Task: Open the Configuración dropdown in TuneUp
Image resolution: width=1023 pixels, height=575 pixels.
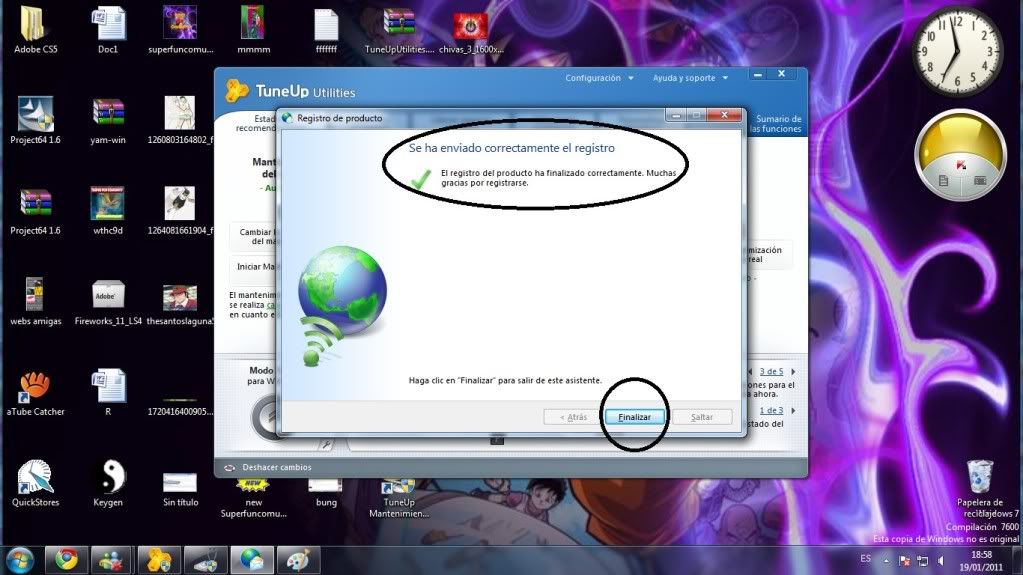Action: click(599, 78)
